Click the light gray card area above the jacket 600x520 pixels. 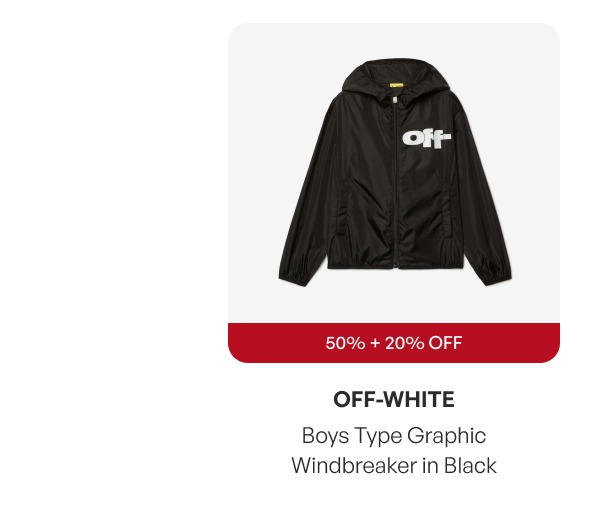[x=394, y=41]
